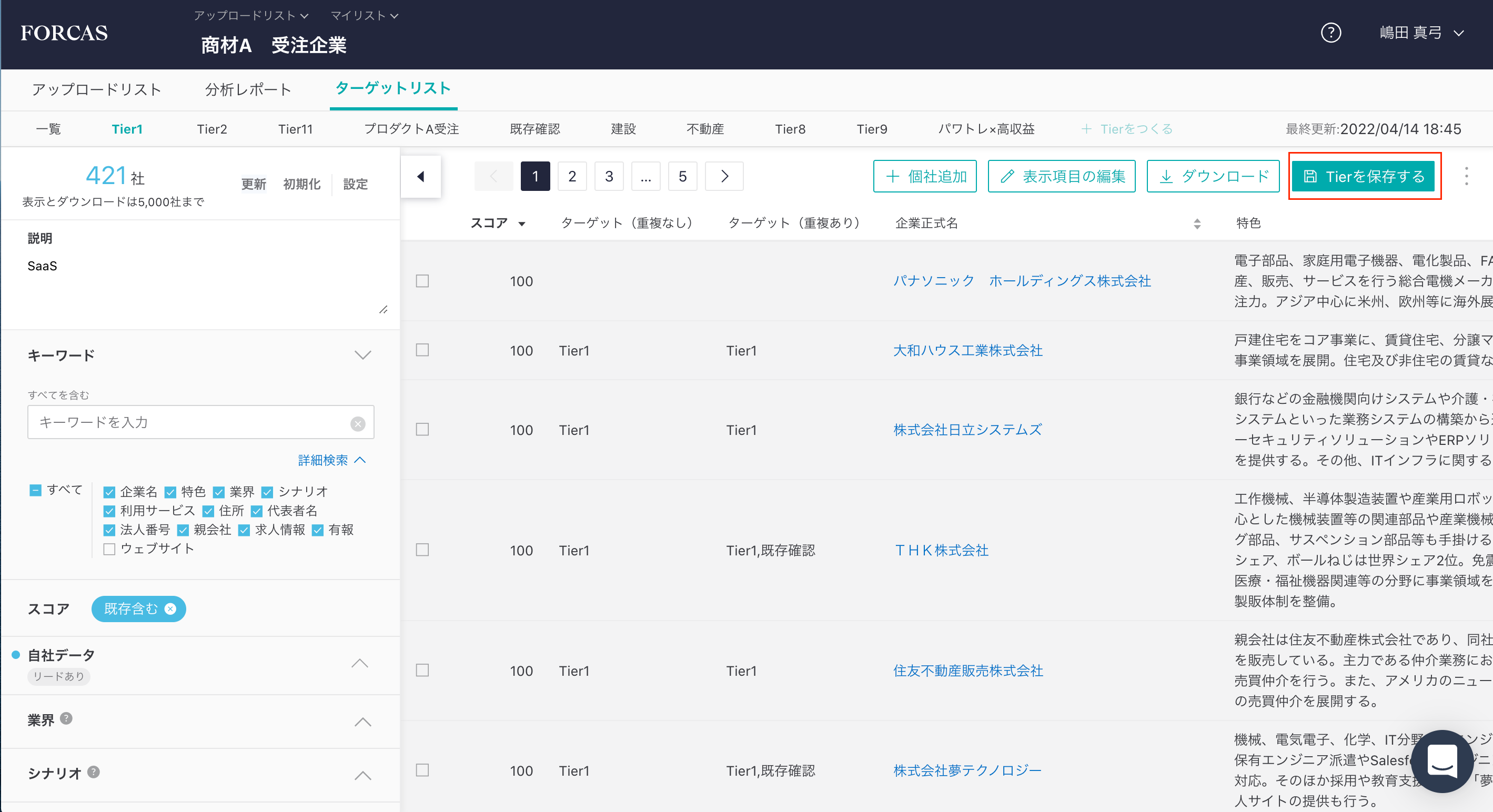Viewport: 1493px width, 812px height.
Task: Enable the ウェブサイト checkbox
Action: pos(109,549)
